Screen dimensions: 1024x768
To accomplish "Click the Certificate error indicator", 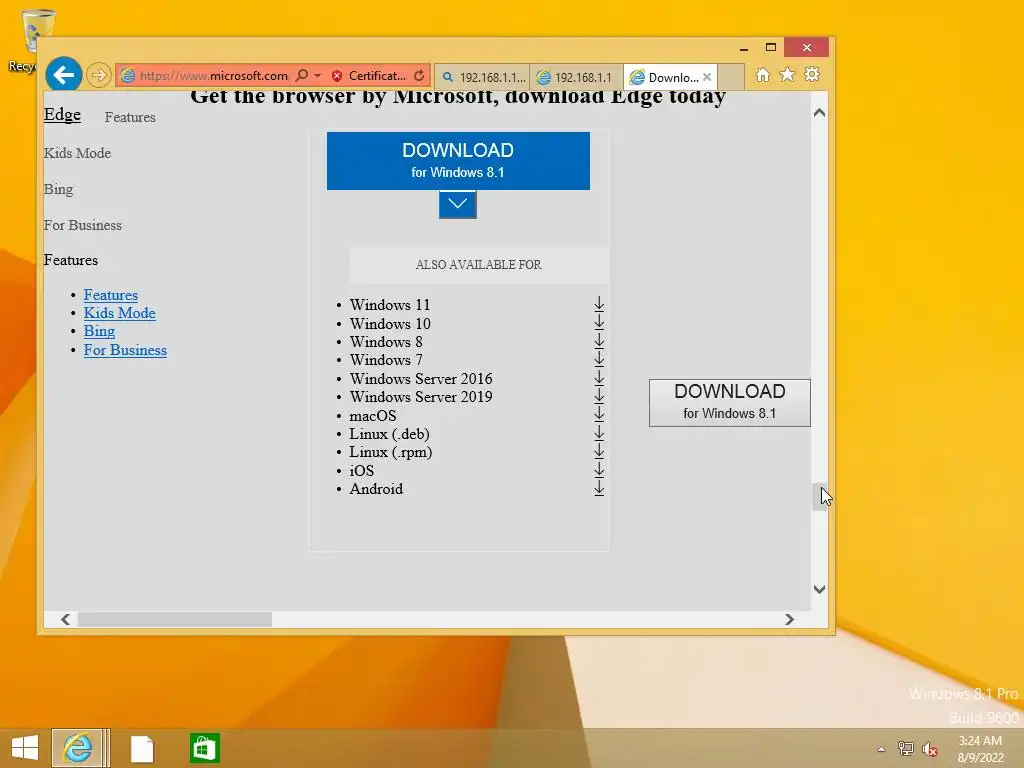I will [368, 76].
